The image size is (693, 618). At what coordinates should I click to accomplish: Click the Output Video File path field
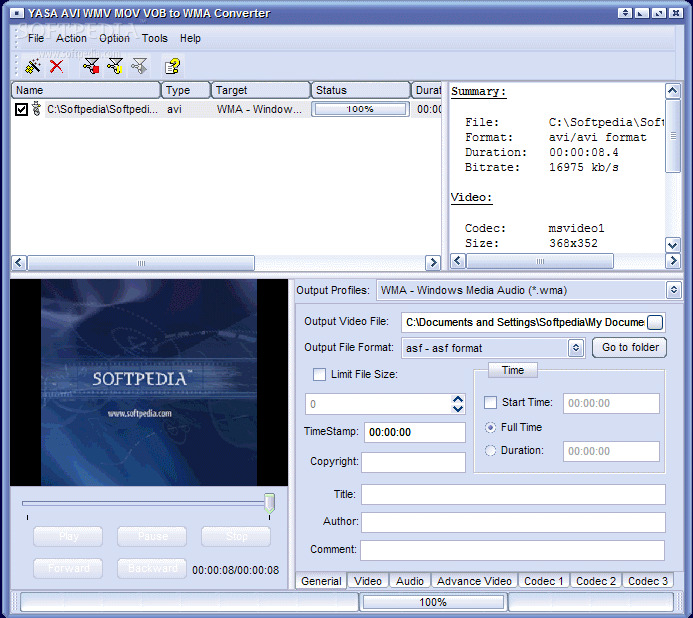click(x=524, y=322)
